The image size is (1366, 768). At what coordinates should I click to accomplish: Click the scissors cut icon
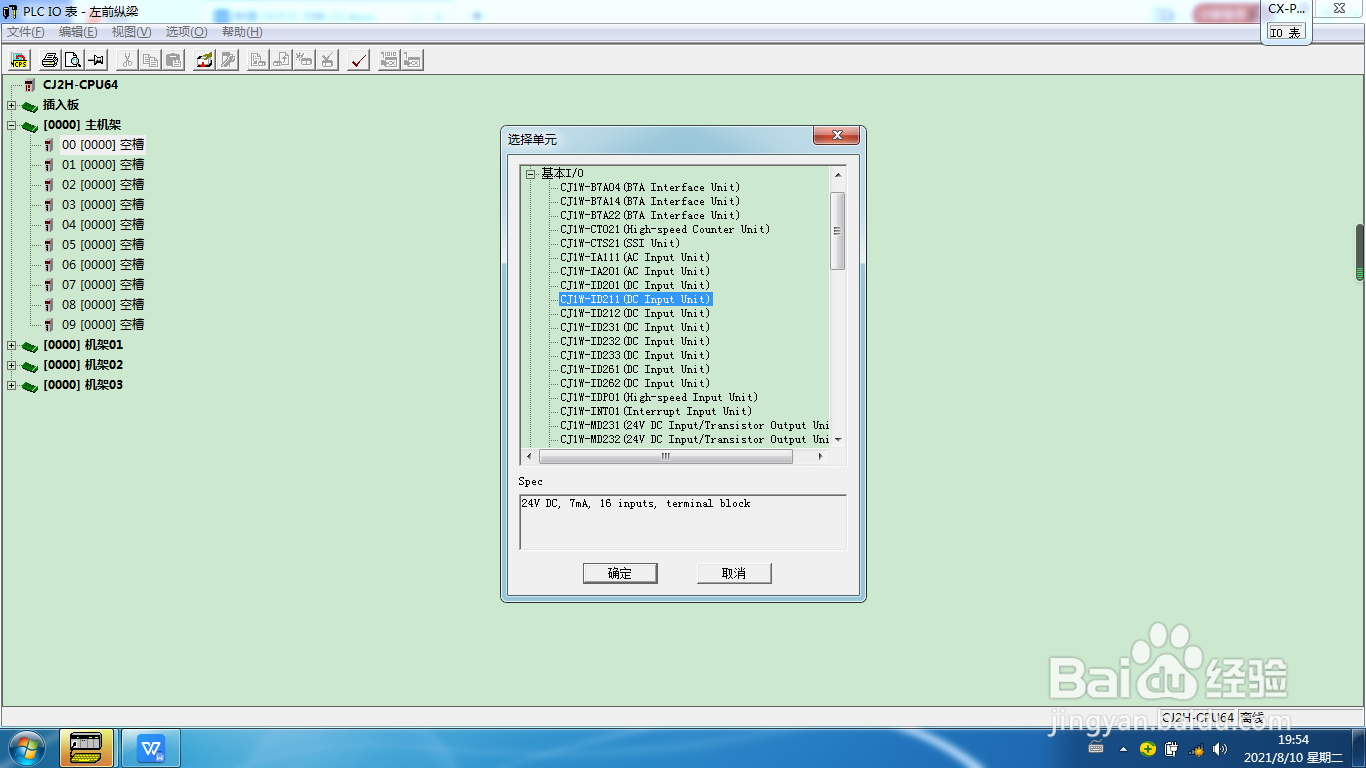(127, 60)
